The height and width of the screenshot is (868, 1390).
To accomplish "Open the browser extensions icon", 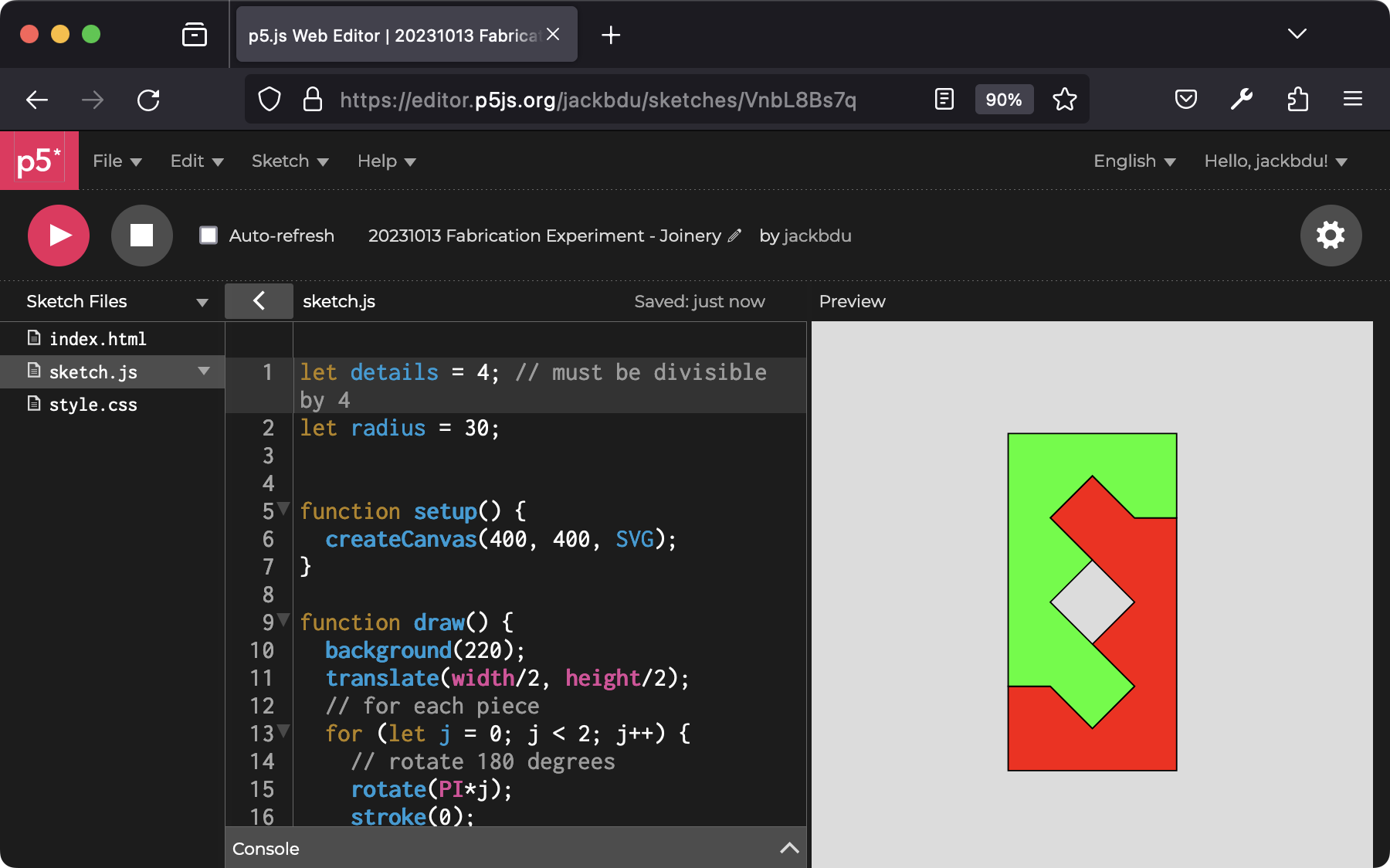I will [1297, 100].
